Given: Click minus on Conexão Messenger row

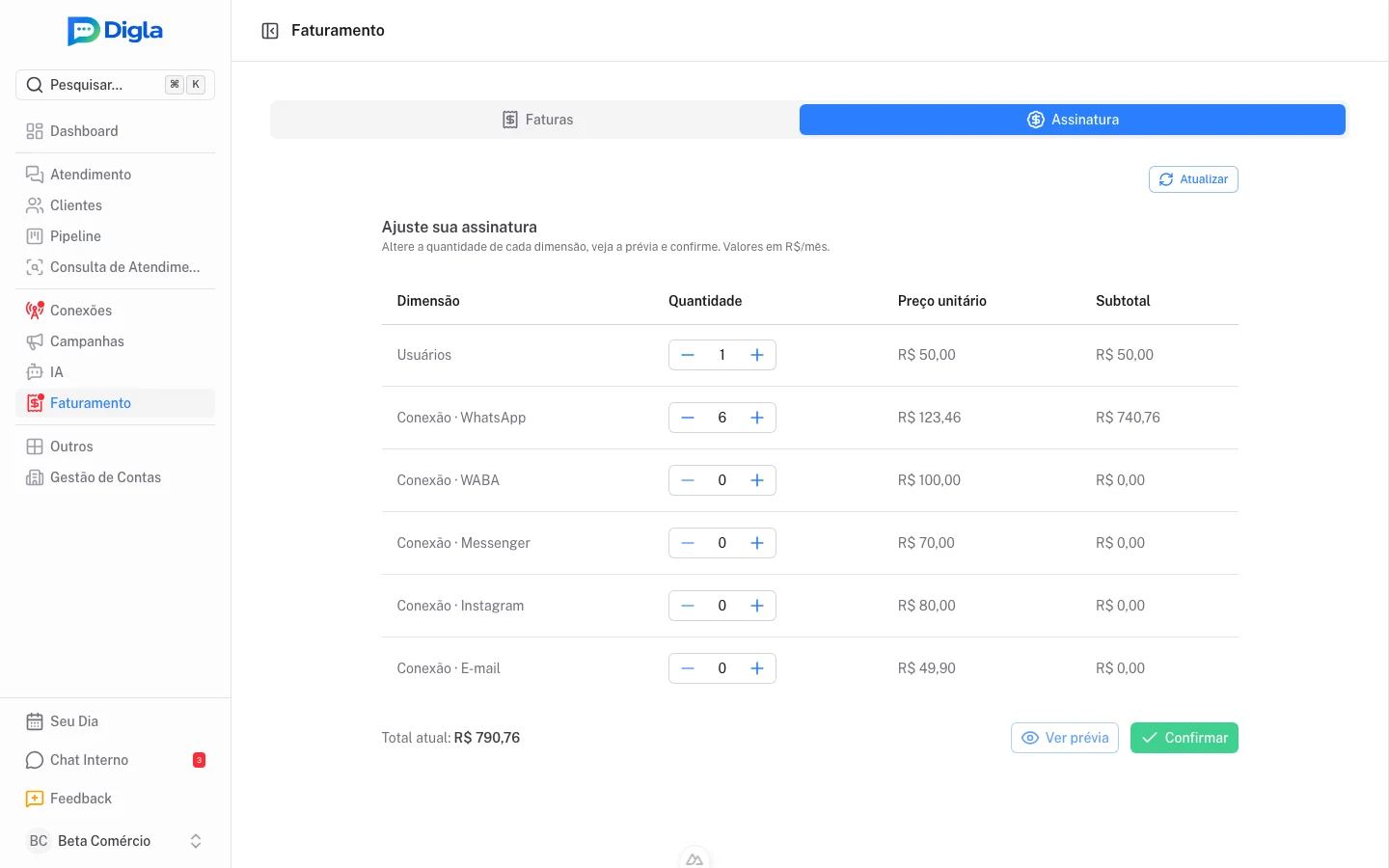Looking at the screenshot, I should [688, 543].
